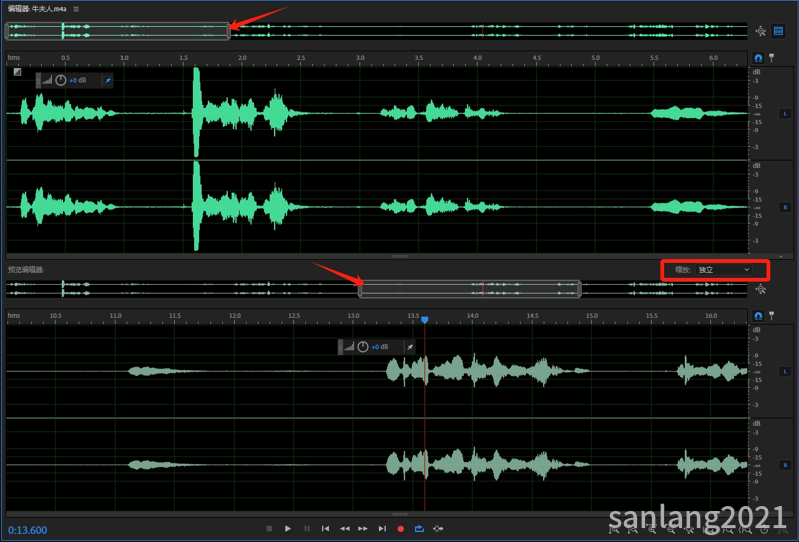The image size is (799, 542).
Task: Click the upper HUD volume knob
Action: tap(60, 79)
